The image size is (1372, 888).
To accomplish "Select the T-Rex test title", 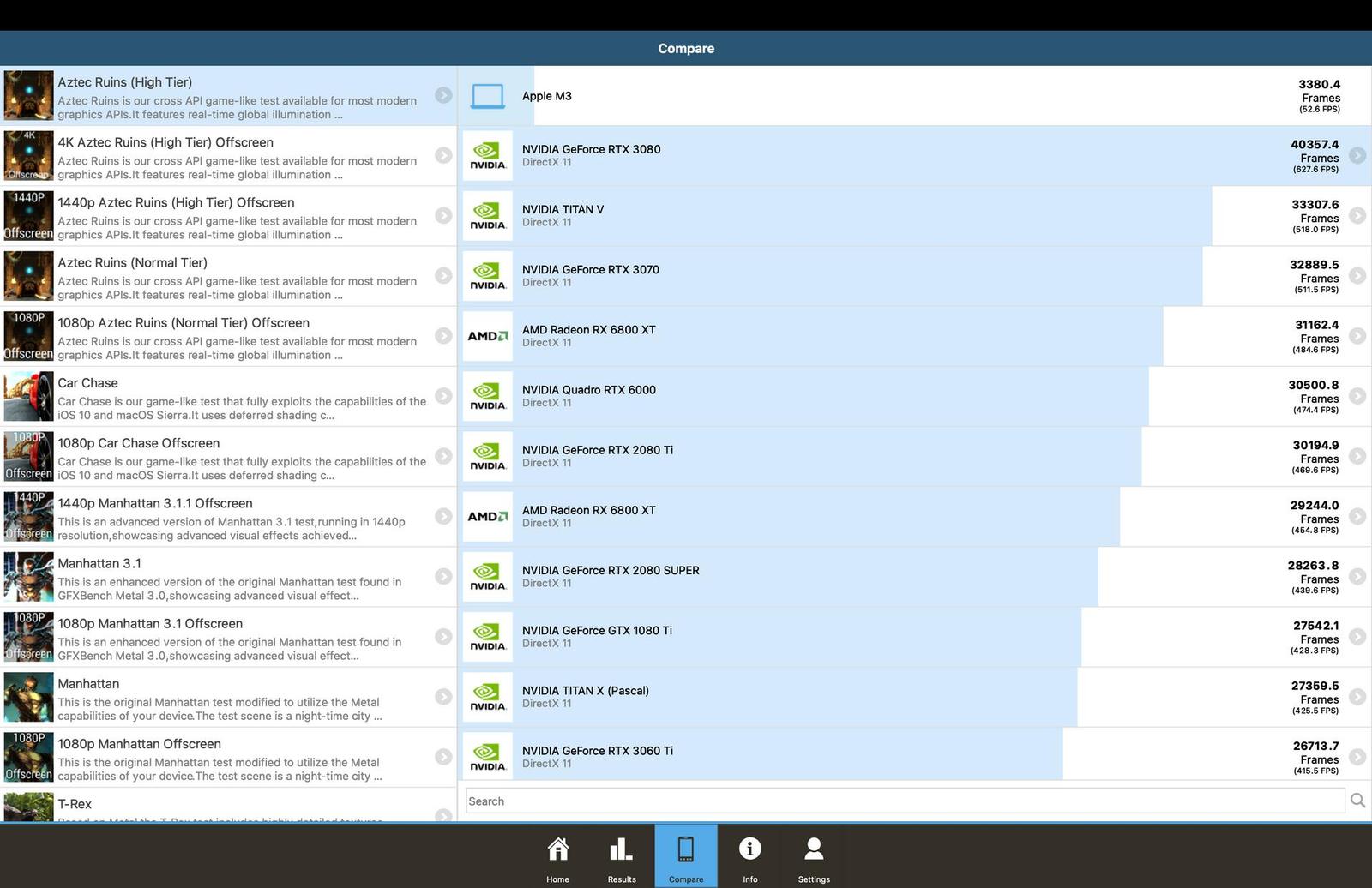I will coord(75,804).
